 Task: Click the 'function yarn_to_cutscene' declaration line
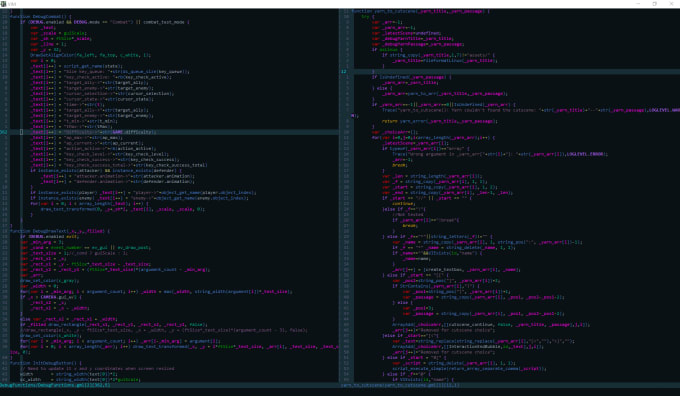click(420, 11)
